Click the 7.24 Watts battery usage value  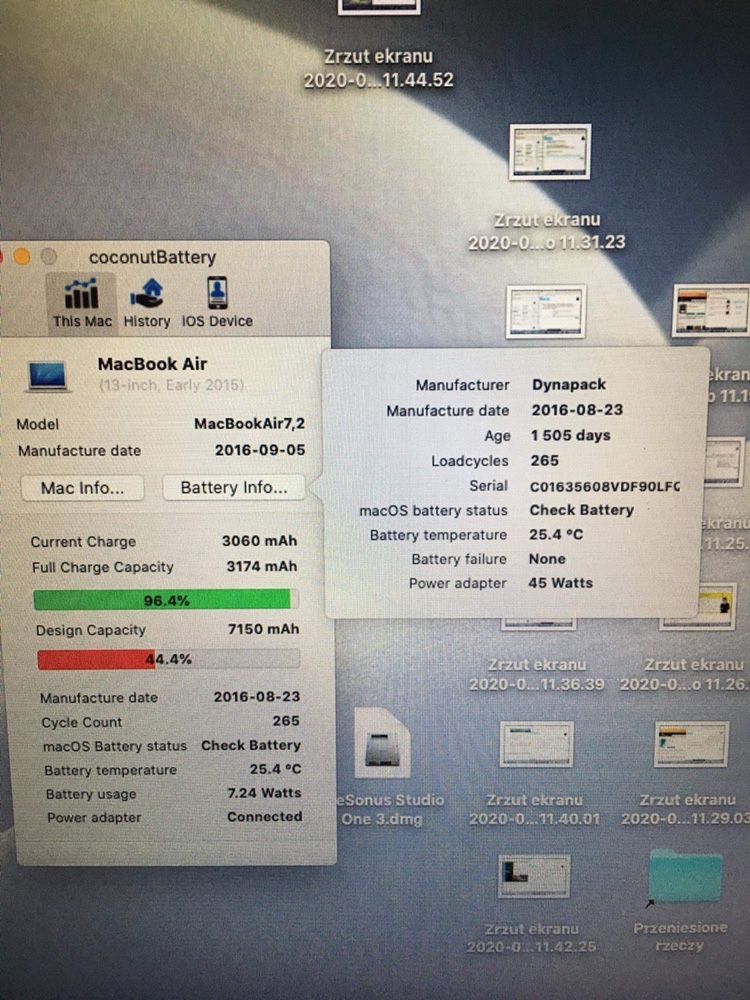pos(264,793)
